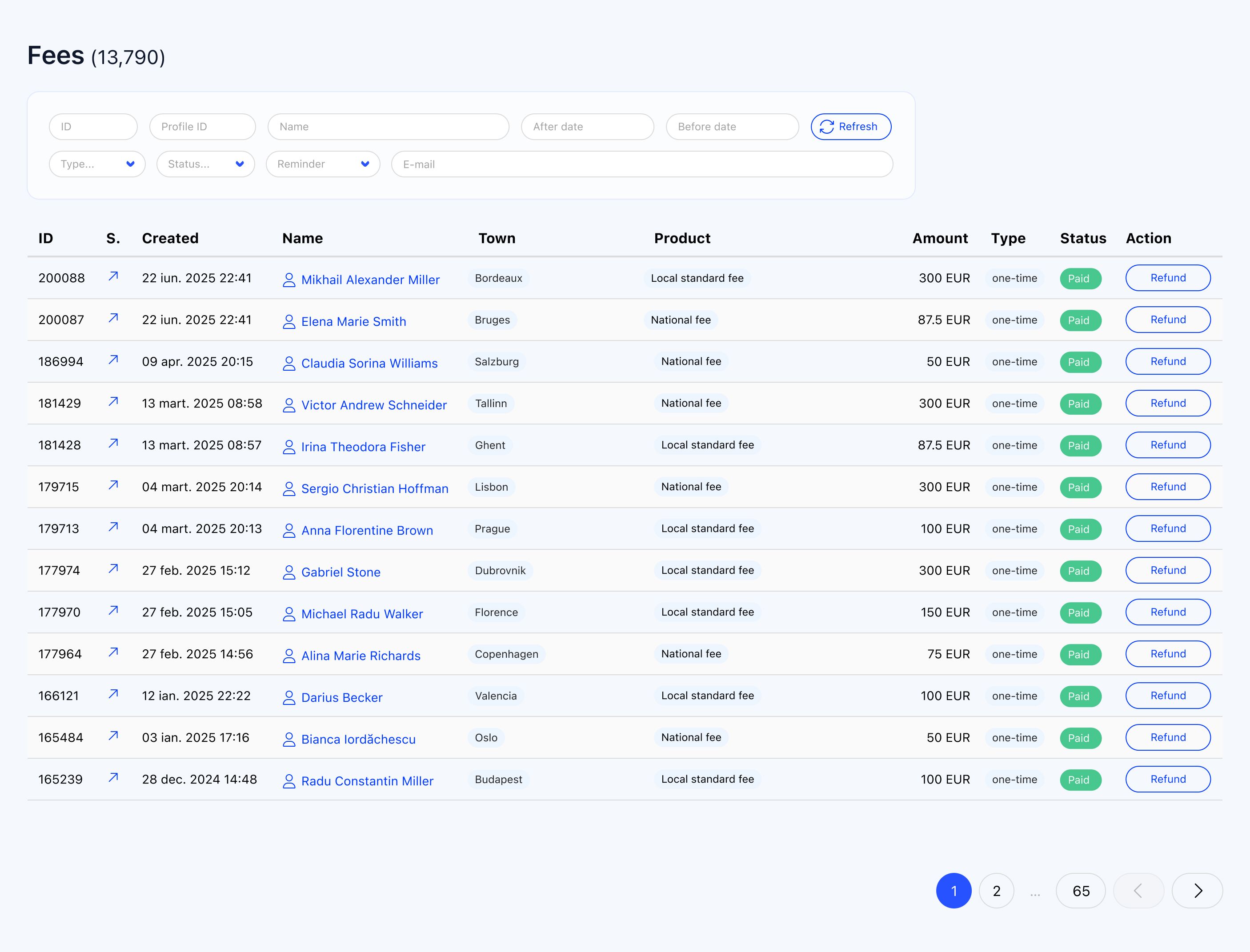The image size is (1250, 952).
Task: Open the Type filter dropdown
Action: coord(97,164)
